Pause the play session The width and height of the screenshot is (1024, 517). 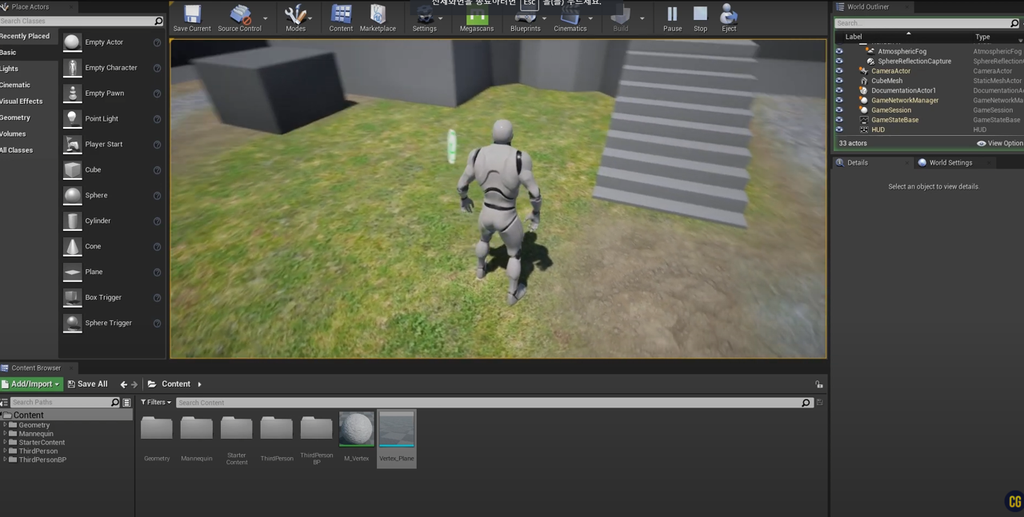tap(672, 18)
